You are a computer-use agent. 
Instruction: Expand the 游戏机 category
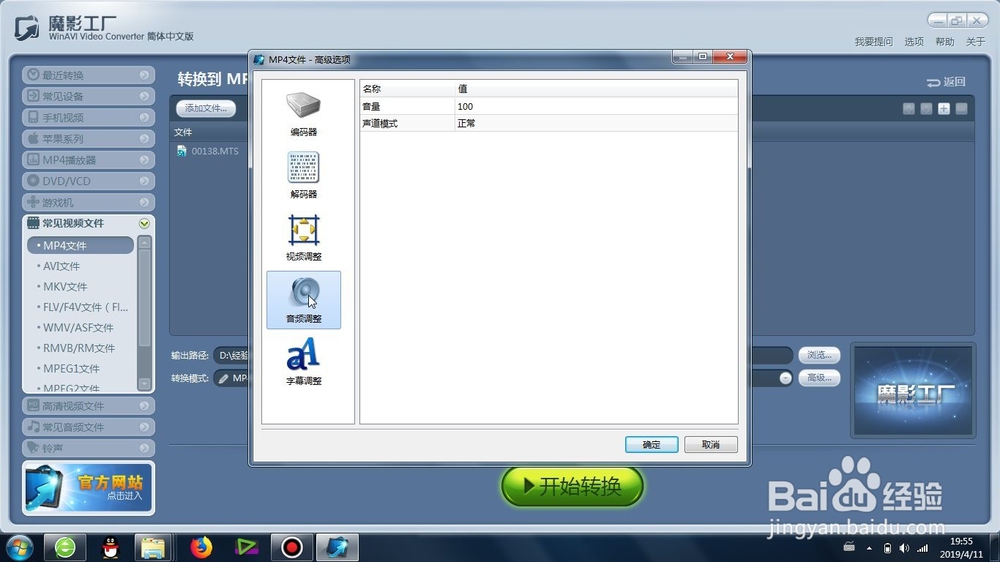coord(89,202)
